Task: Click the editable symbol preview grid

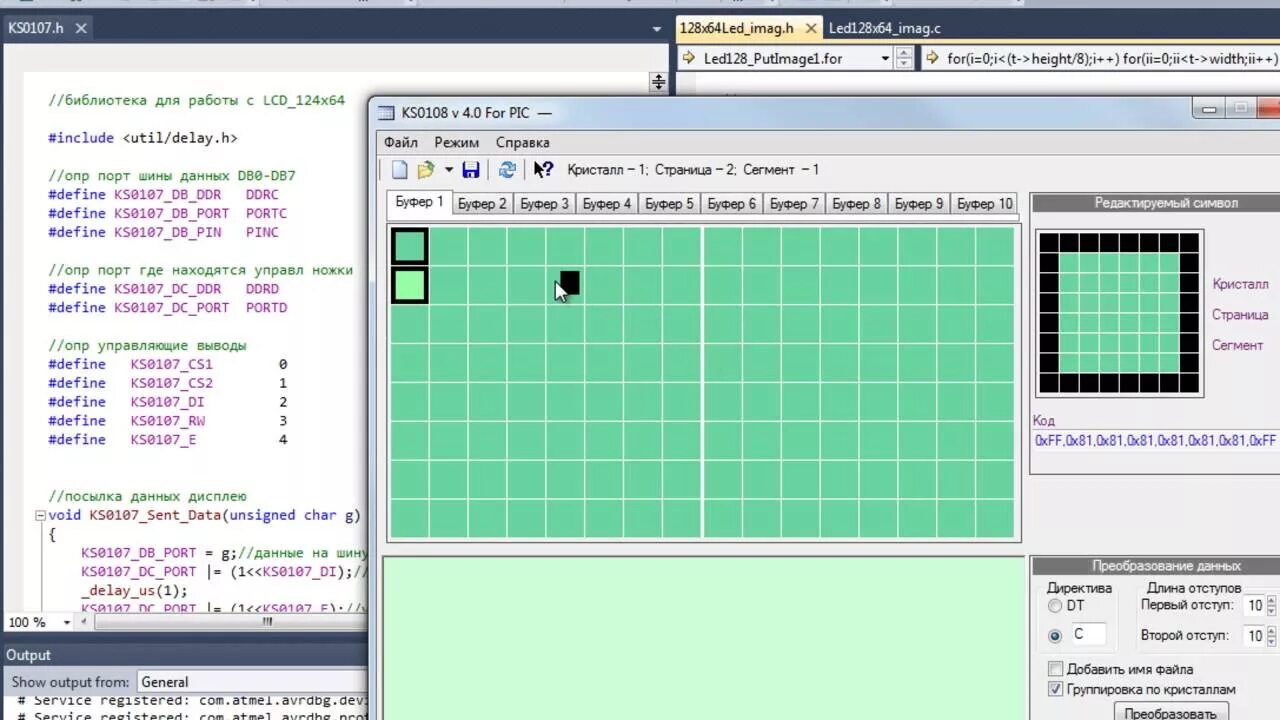Action: [1119, 313]
